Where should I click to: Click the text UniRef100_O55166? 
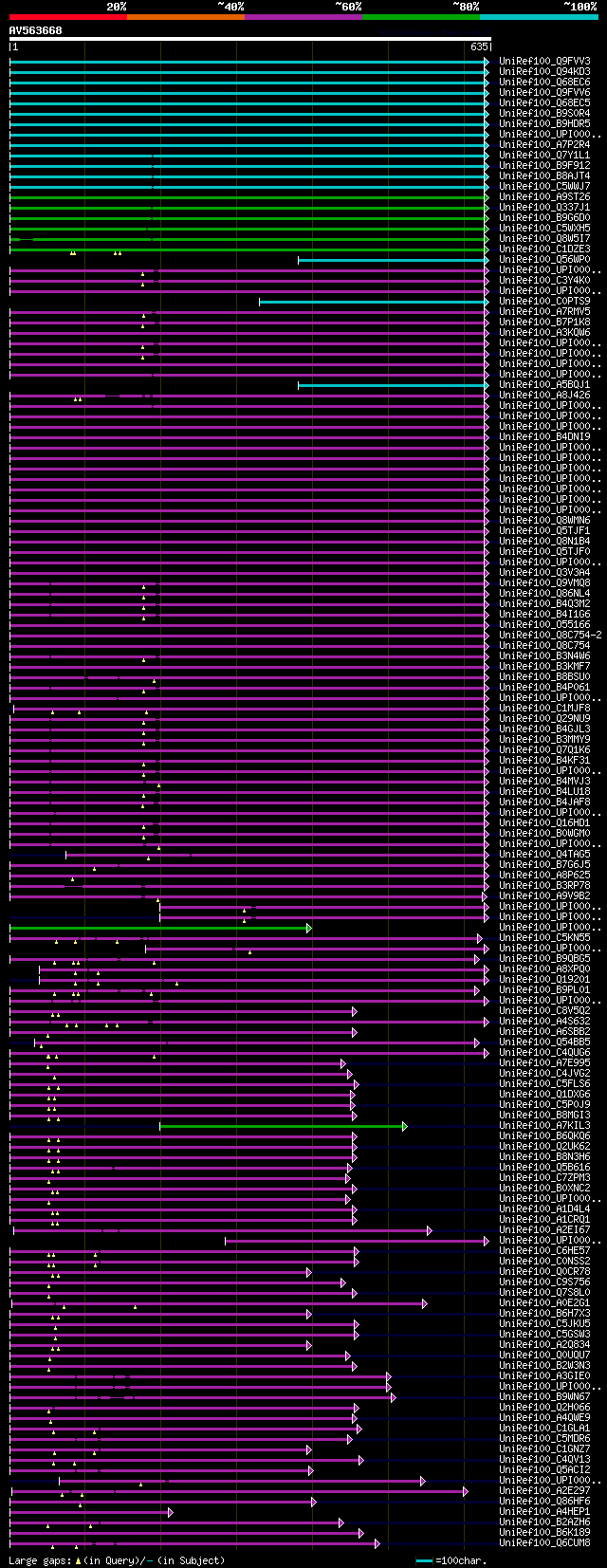pos(544,624)
